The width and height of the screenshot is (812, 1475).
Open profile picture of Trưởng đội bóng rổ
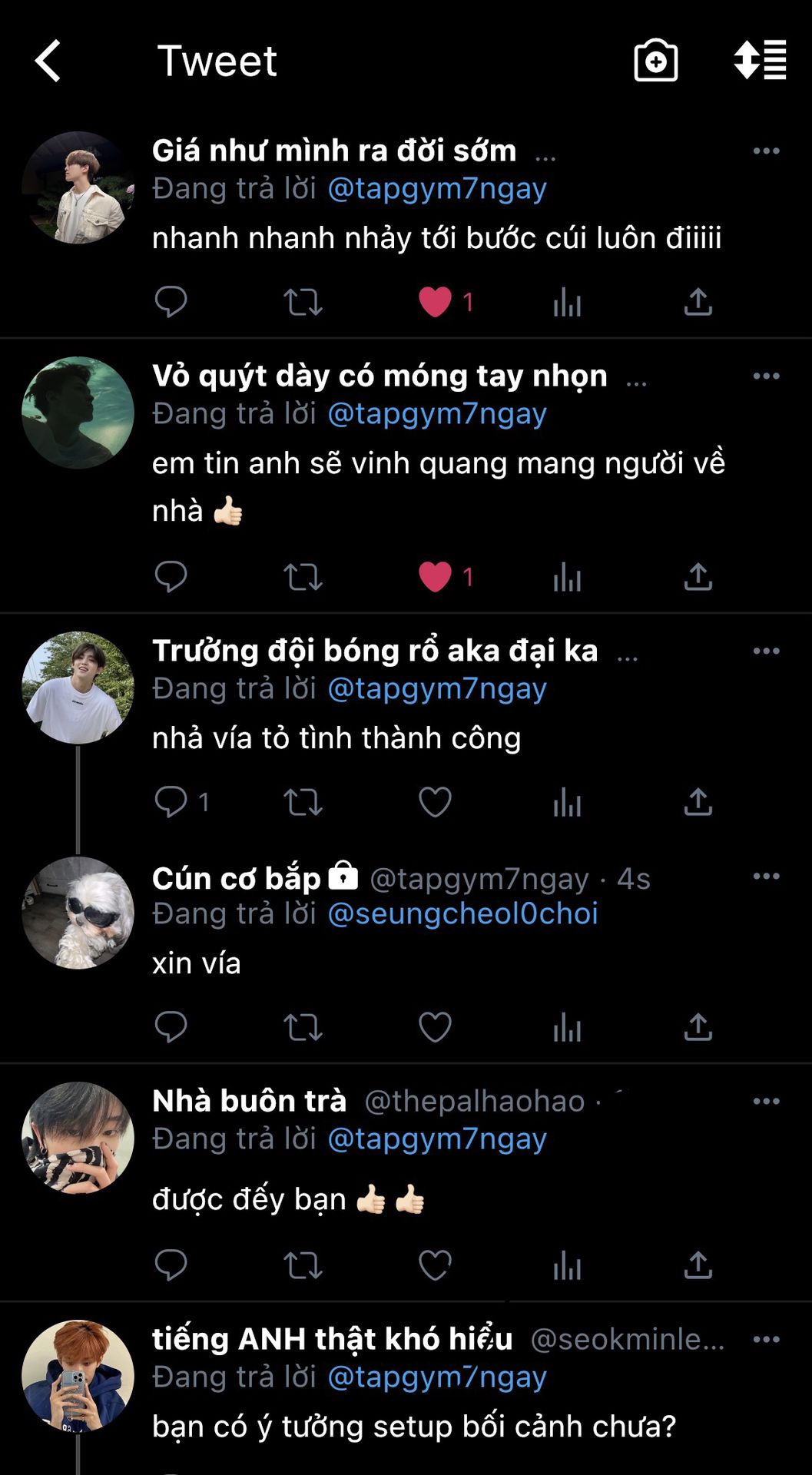(78, 688)
